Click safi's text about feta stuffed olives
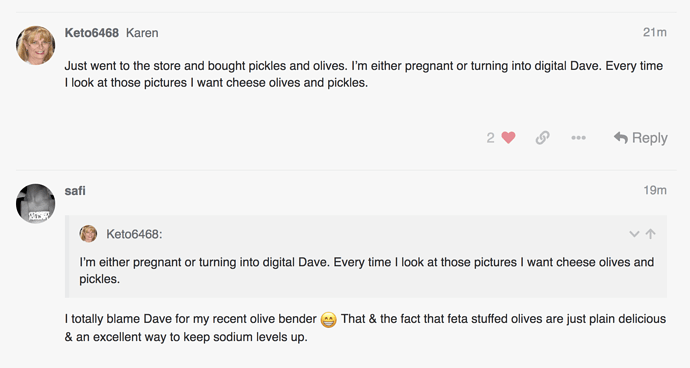The height and width of the screenshot is (368, 690). point(365,328)
